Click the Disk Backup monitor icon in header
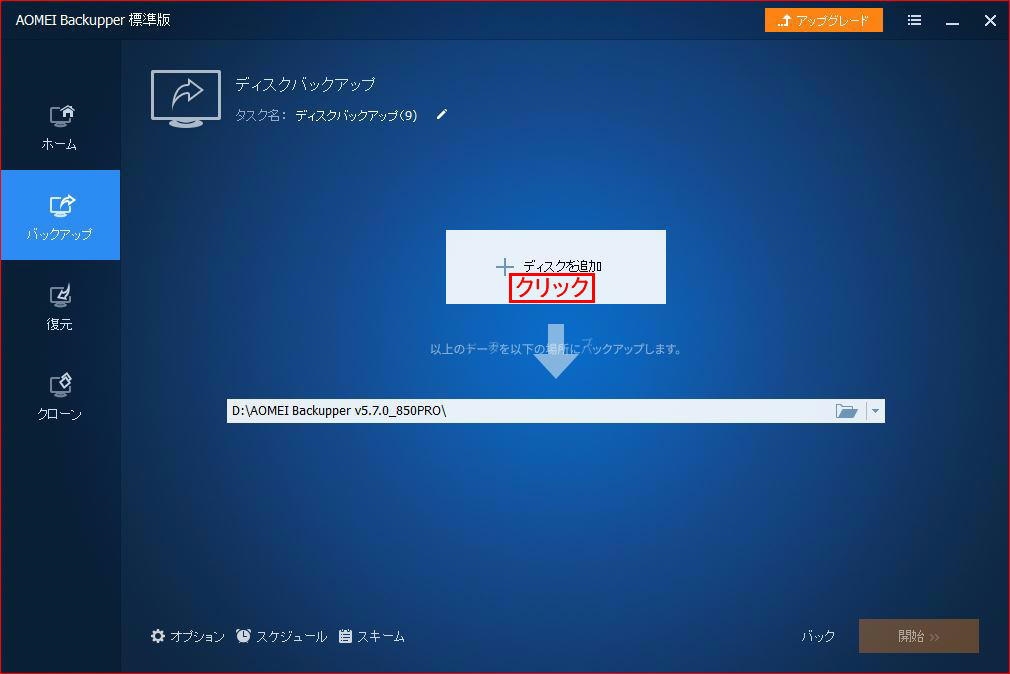The height and width of the screenshot is (674, 1010). [186, 99]
